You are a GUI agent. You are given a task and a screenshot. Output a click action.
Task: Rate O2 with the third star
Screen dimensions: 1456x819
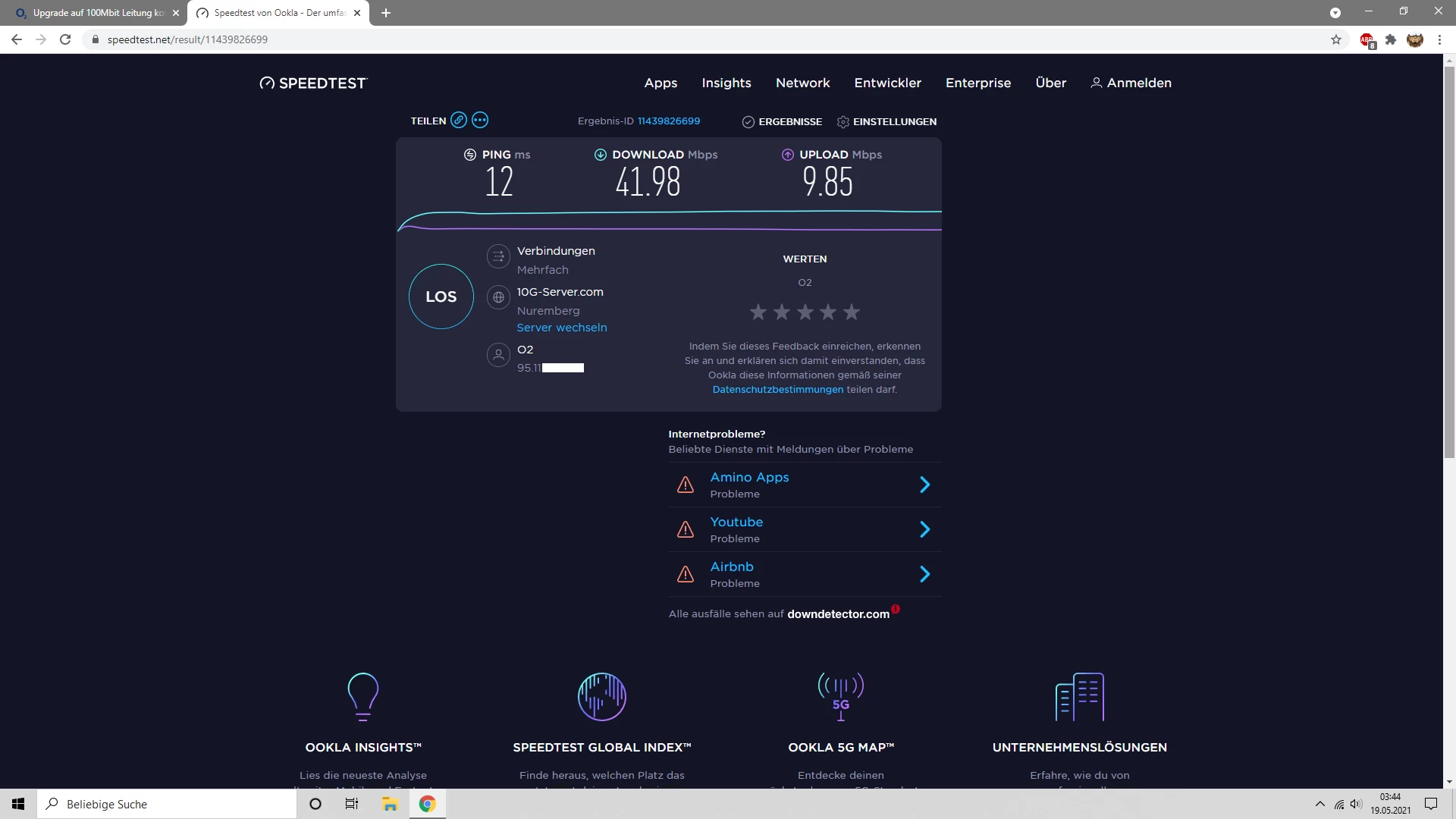pyautogui.click(x=805, y=312)
